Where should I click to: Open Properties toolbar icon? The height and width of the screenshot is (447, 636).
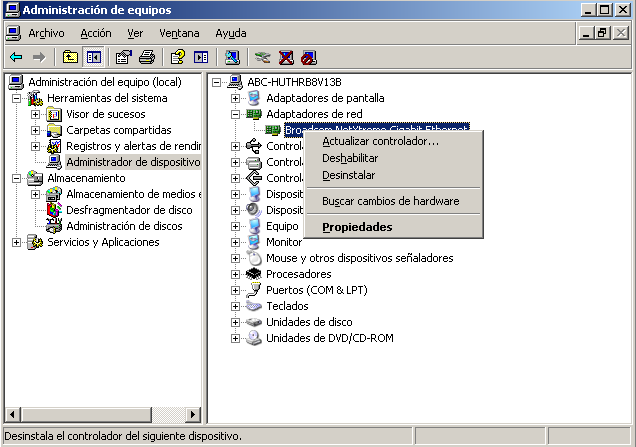tap(124, 57)
